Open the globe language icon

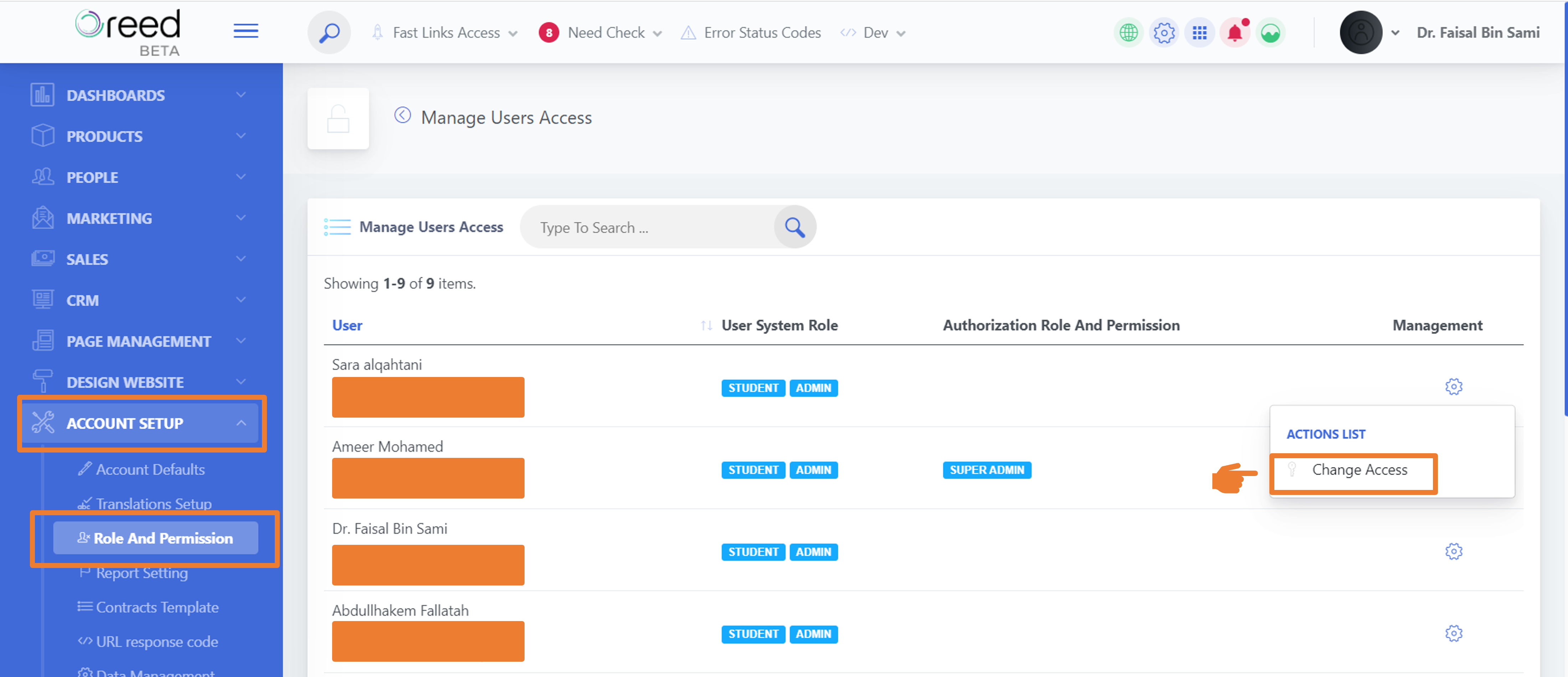tap(1129, 32)
